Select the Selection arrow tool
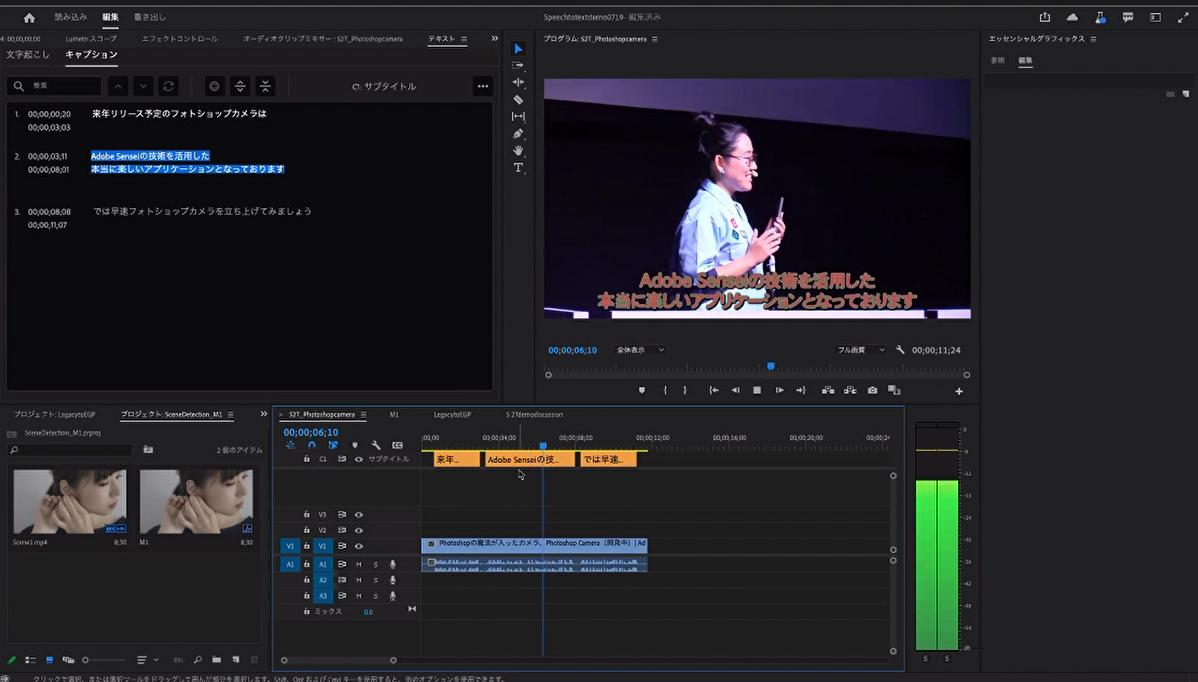The height and width of the screenshot is (682, 1198). (518, 49)
